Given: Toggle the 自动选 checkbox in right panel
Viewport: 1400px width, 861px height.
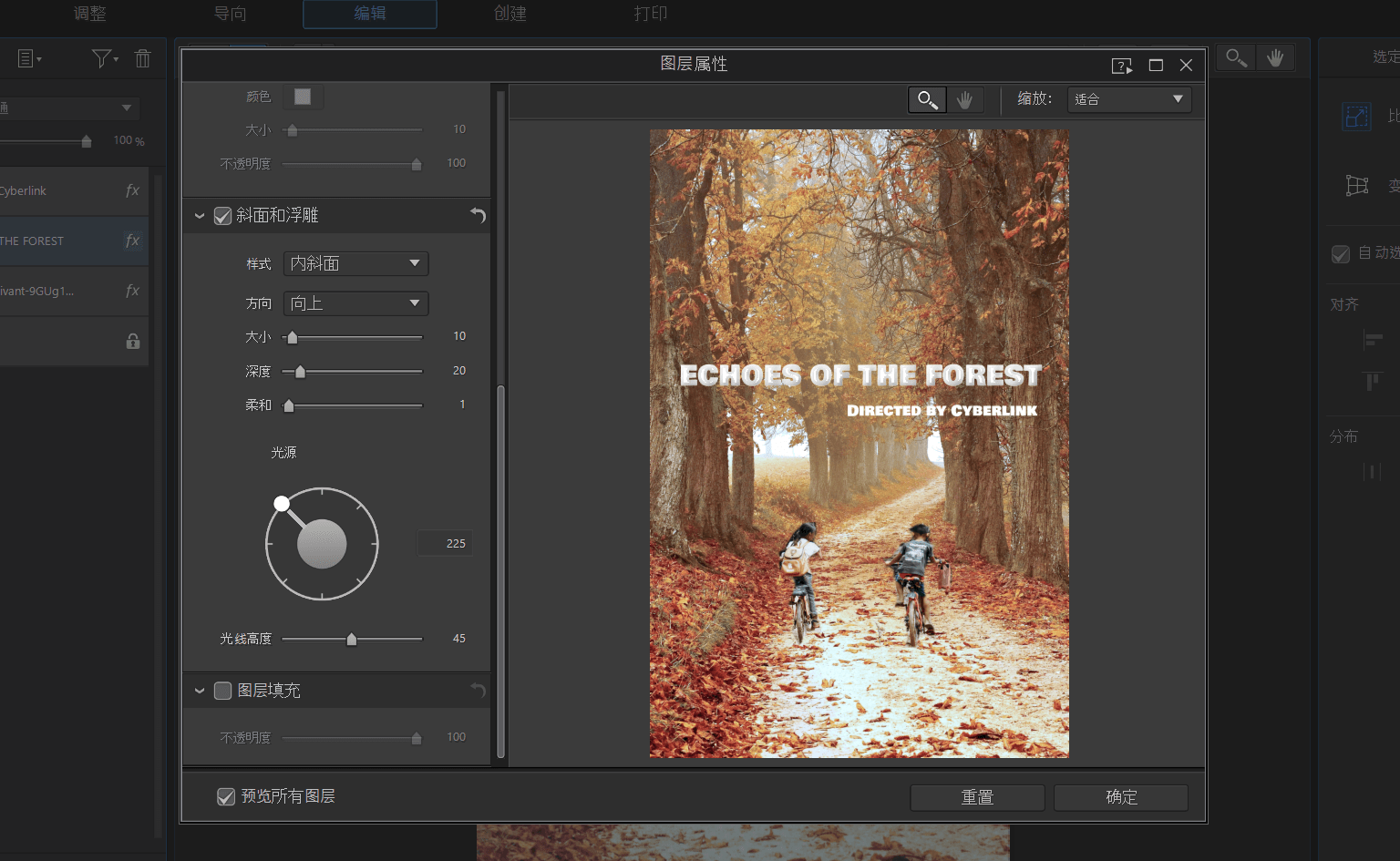Looking at the screenshot, I should [1341, 254].
